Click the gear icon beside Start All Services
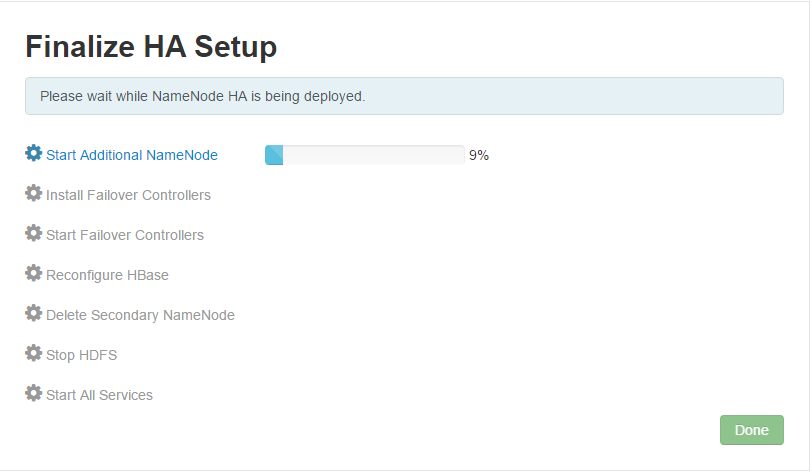The width and height of the screenshot is (812, 472). click(x=34, y=394)
